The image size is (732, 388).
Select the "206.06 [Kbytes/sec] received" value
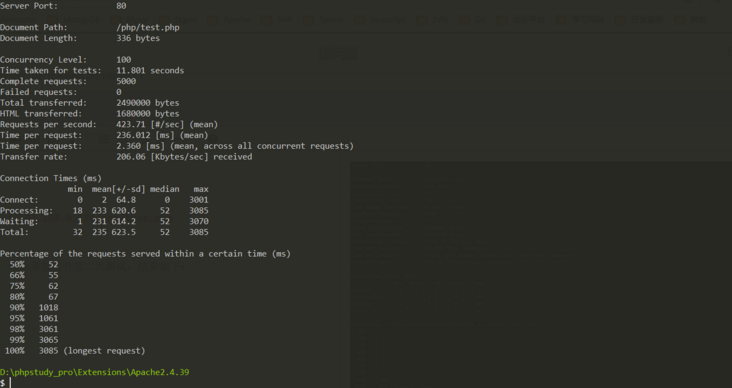point(184,156)
